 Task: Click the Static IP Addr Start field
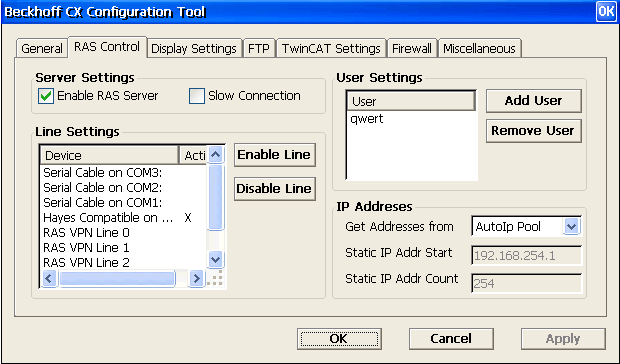pos(527,256)
